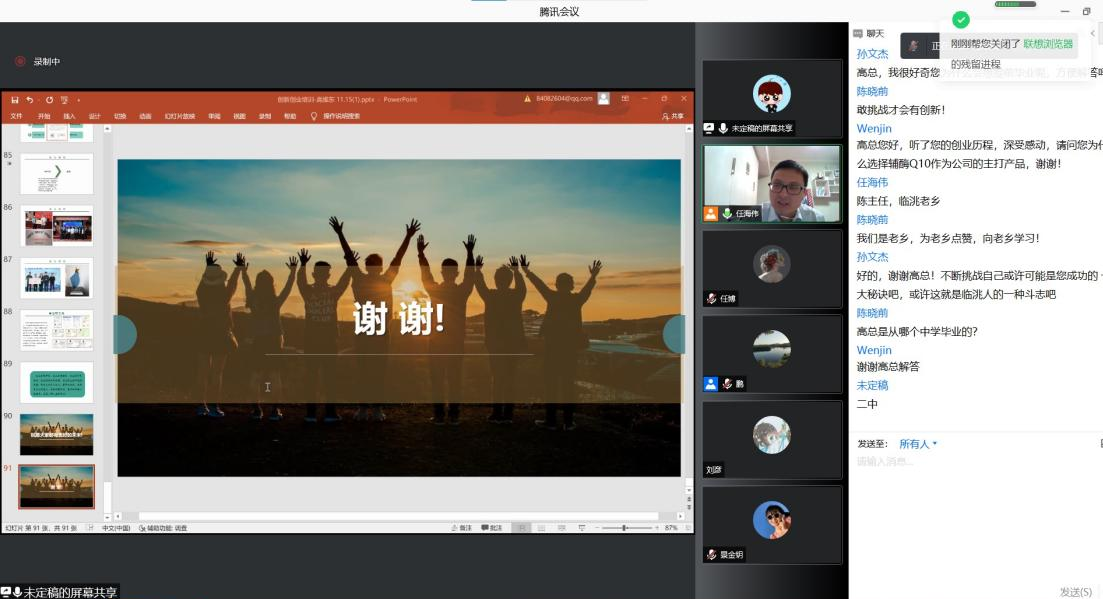Viewport: 1103px width, 599px height.
Task: Click the left round slide navigation arrow
Action: pyautogui.click(x=124, y=334)
